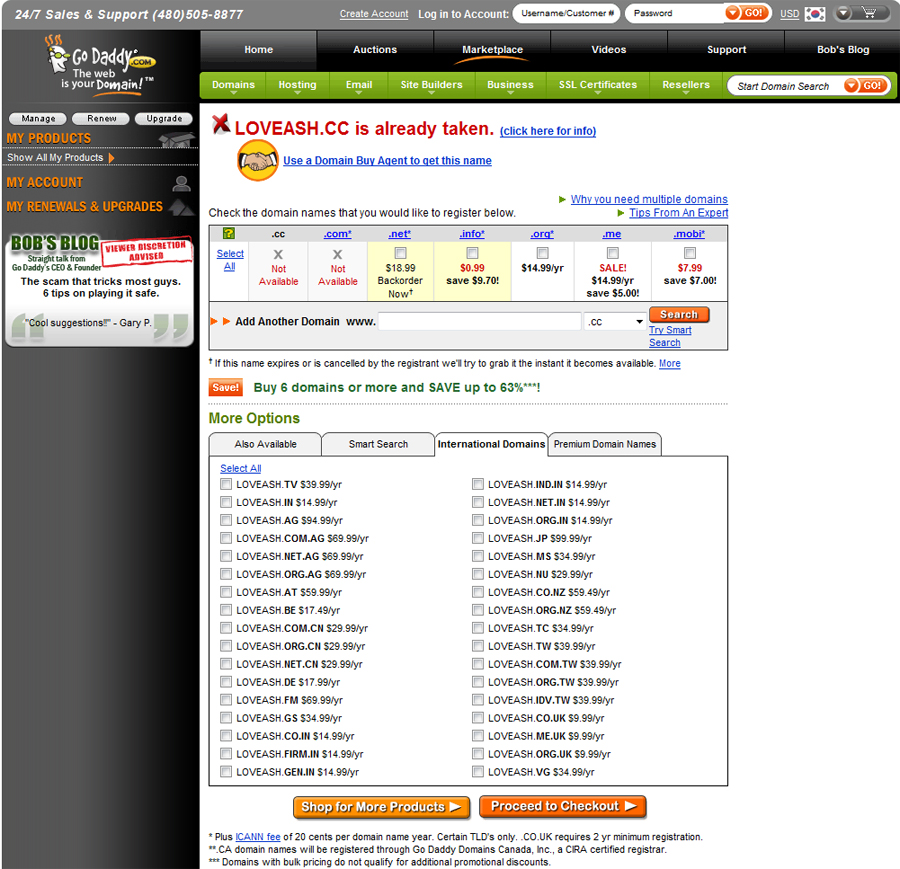Click the yellow question mark help icon

coord(228,233)
